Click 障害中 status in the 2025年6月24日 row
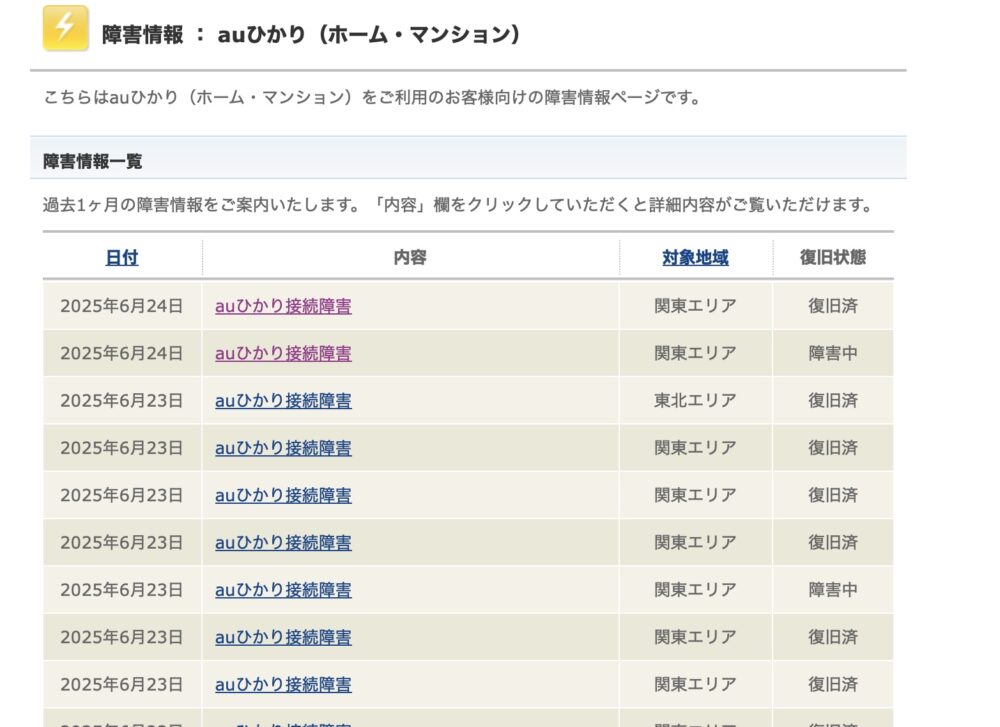The image size is (1000, 727). tap(833, 353)
